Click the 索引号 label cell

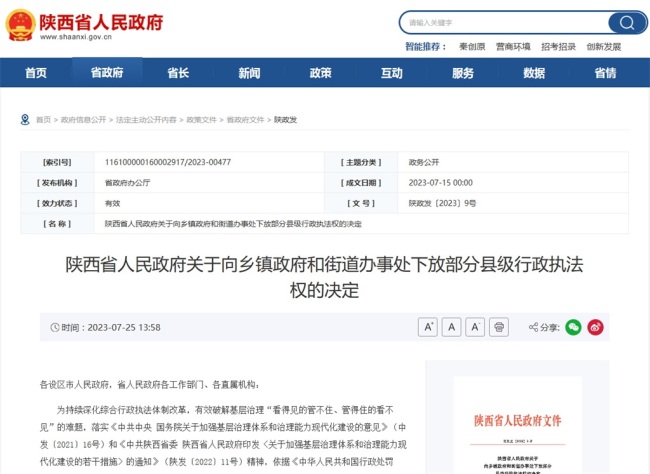pyautogui.click(x=57, y=162)
